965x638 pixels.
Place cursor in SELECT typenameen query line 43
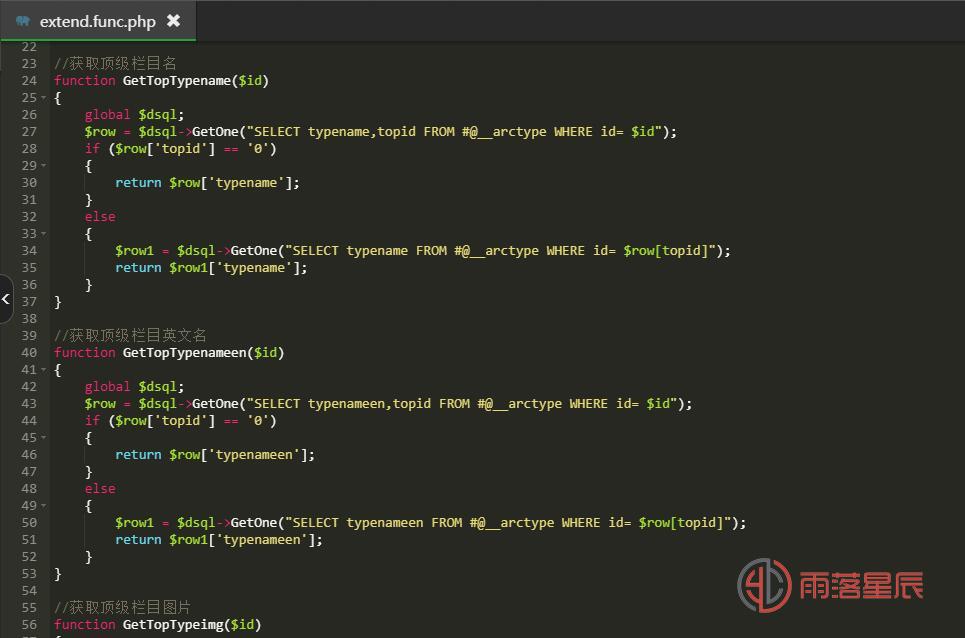point(465,404)
